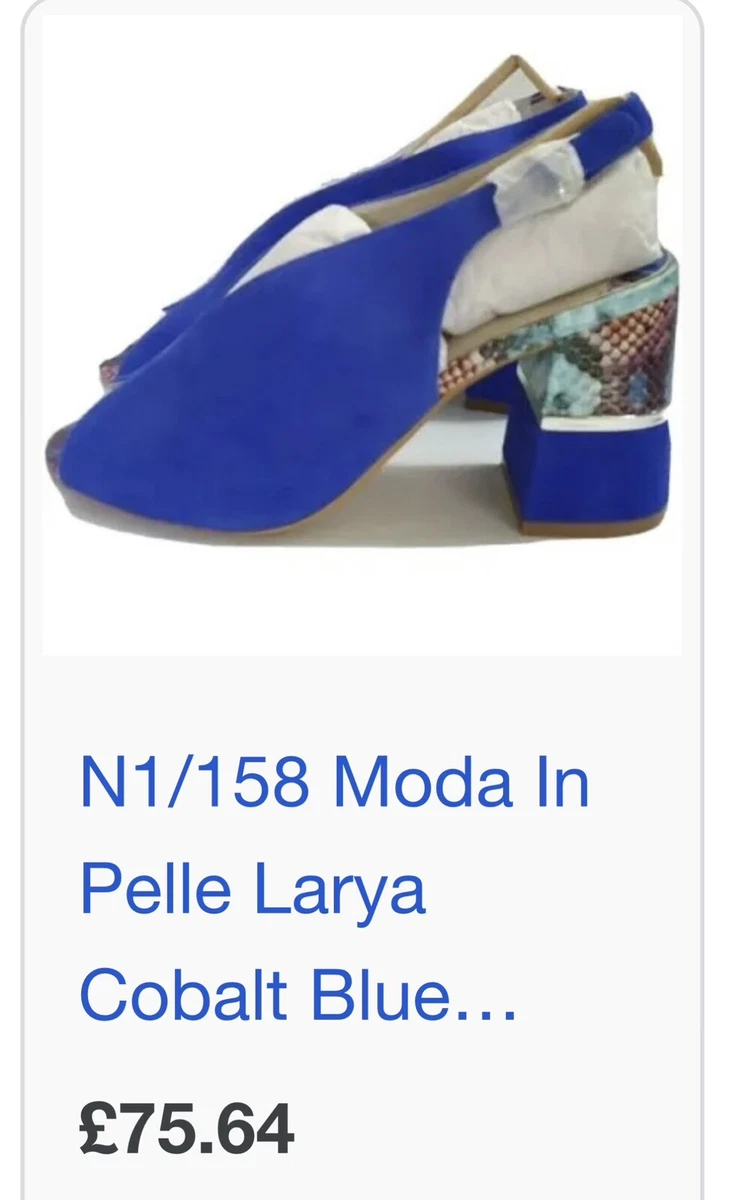The width and height of the screenshot is (729, 1200).
Task: Click the white area below the shoes in the image
Action: (x=362, y=600)
